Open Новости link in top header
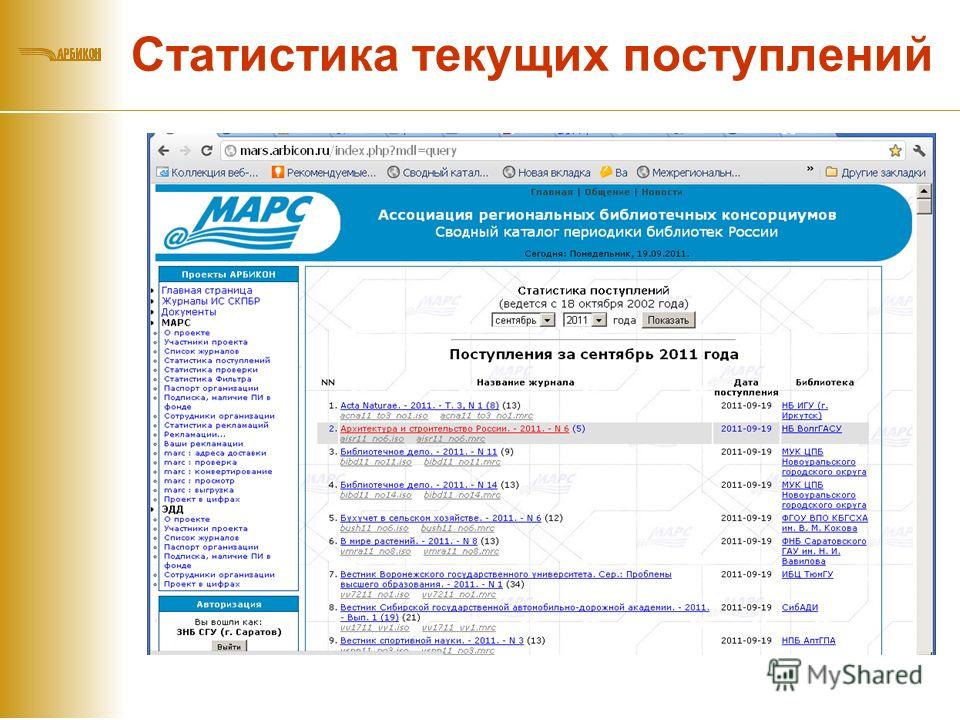960x720 pixels. pos(662,192)
